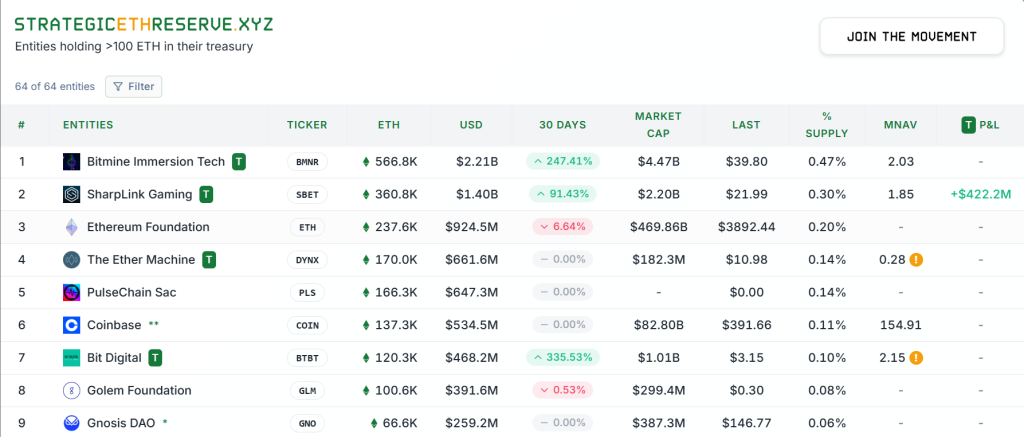Click the Golem Foundation logo icon
This screenshot has width=1024, height=437.
coord(71,391)
